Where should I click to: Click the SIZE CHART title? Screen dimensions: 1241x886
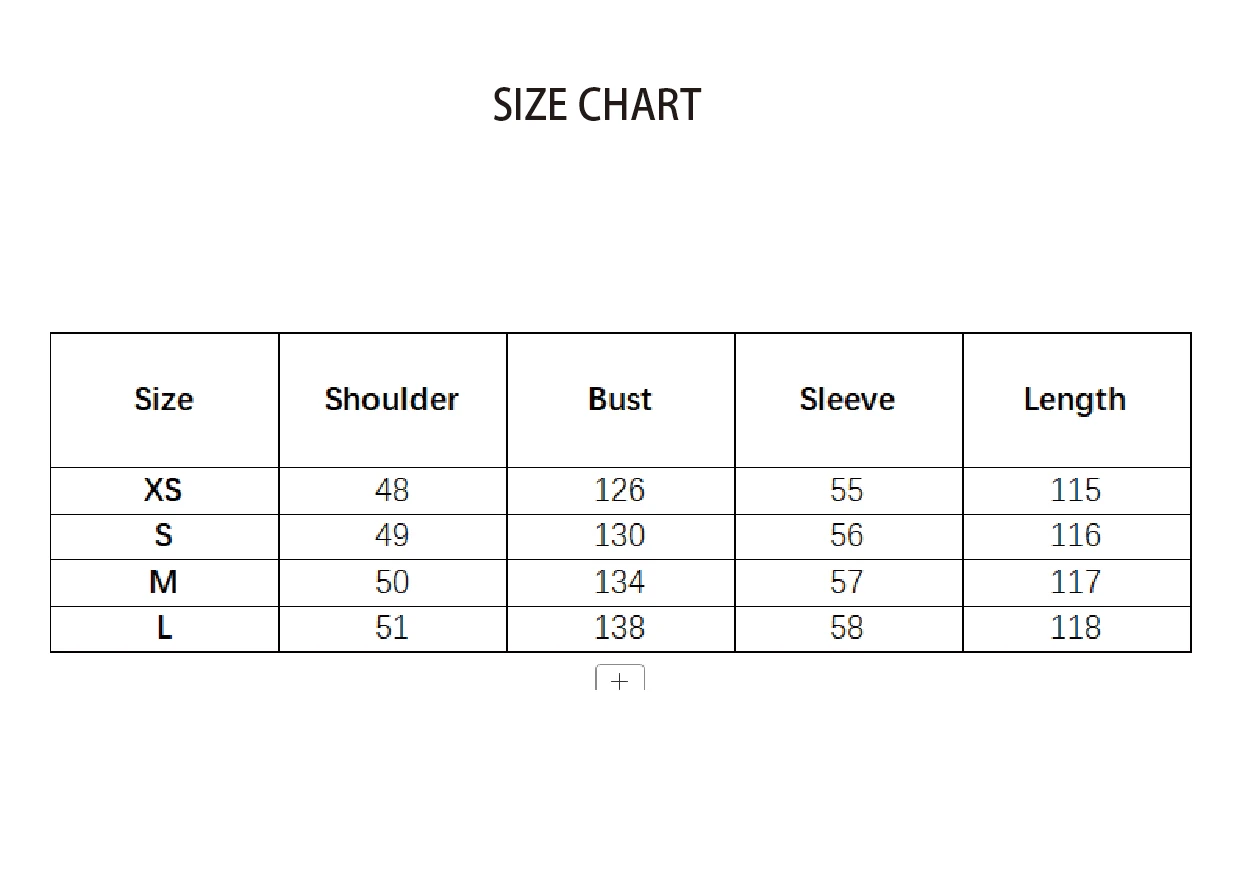(x=597, y=106)
